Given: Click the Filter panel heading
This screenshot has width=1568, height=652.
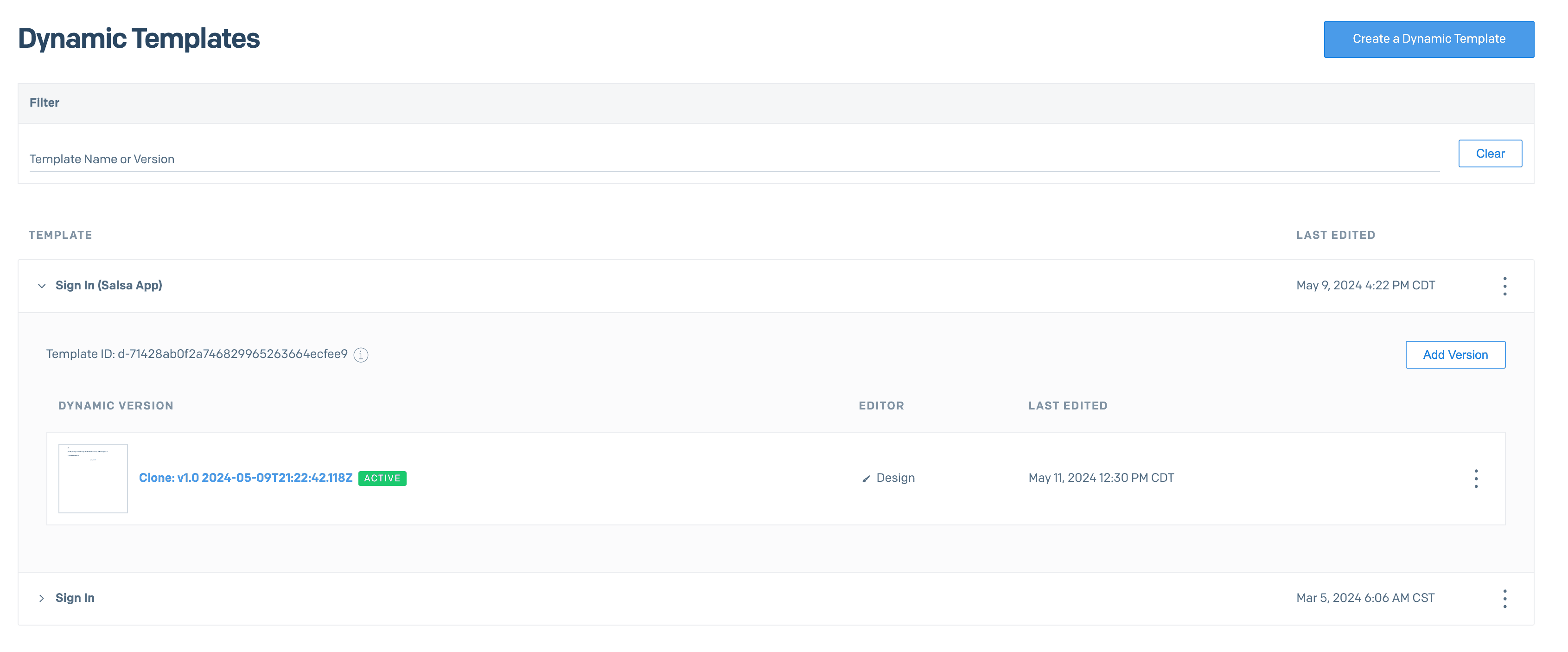Looking at the screenshot, I should tap(45, 102).
